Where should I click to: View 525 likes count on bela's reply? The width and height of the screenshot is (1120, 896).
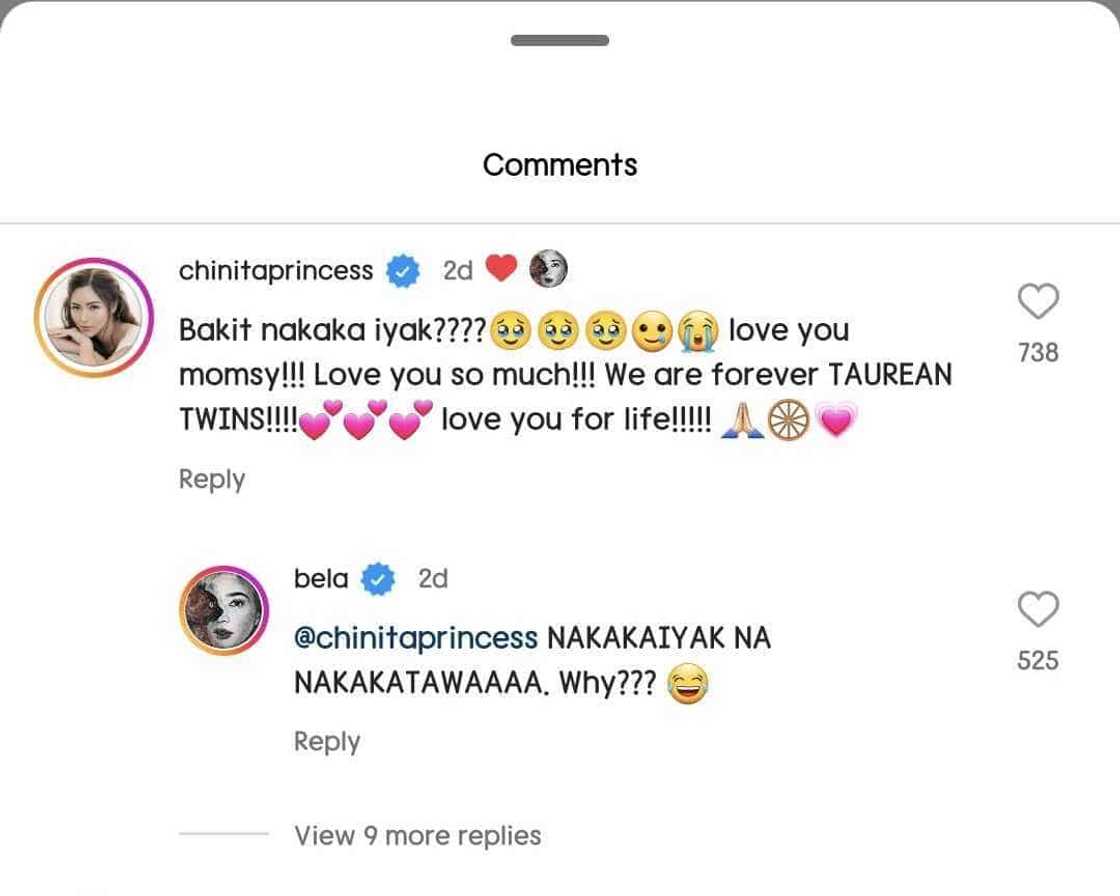click(x=1037, y=660)
